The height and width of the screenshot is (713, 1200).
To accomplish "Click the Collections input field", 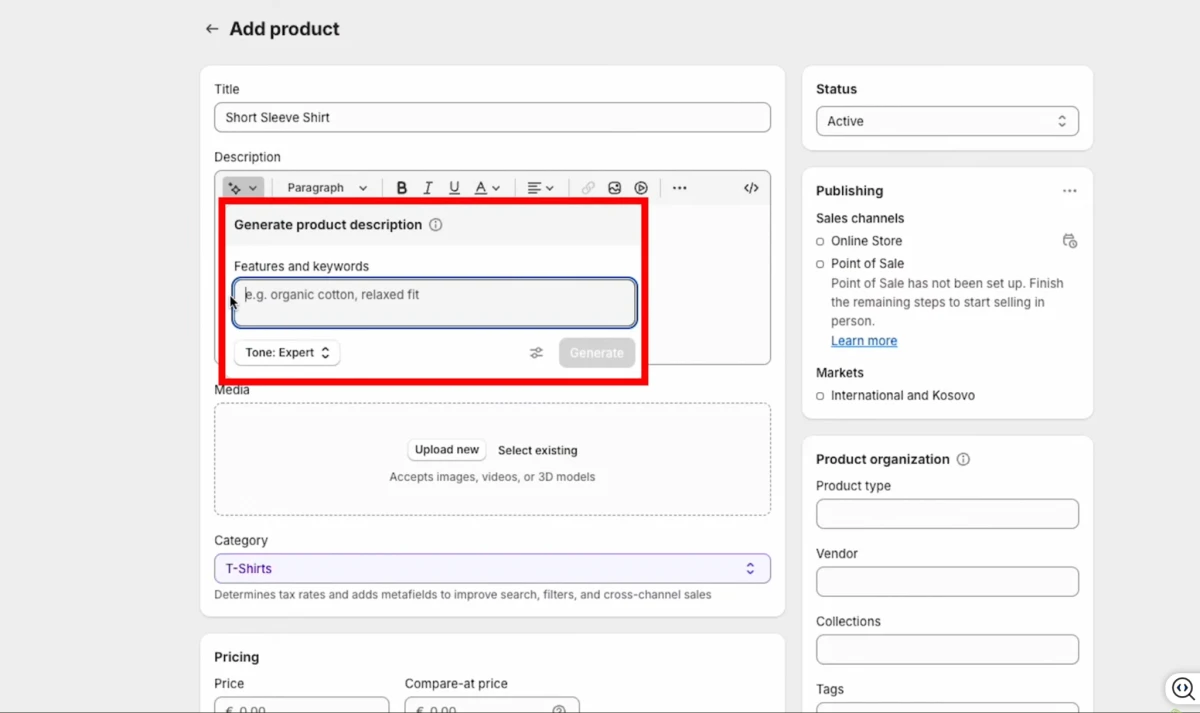I will (947, 649).
